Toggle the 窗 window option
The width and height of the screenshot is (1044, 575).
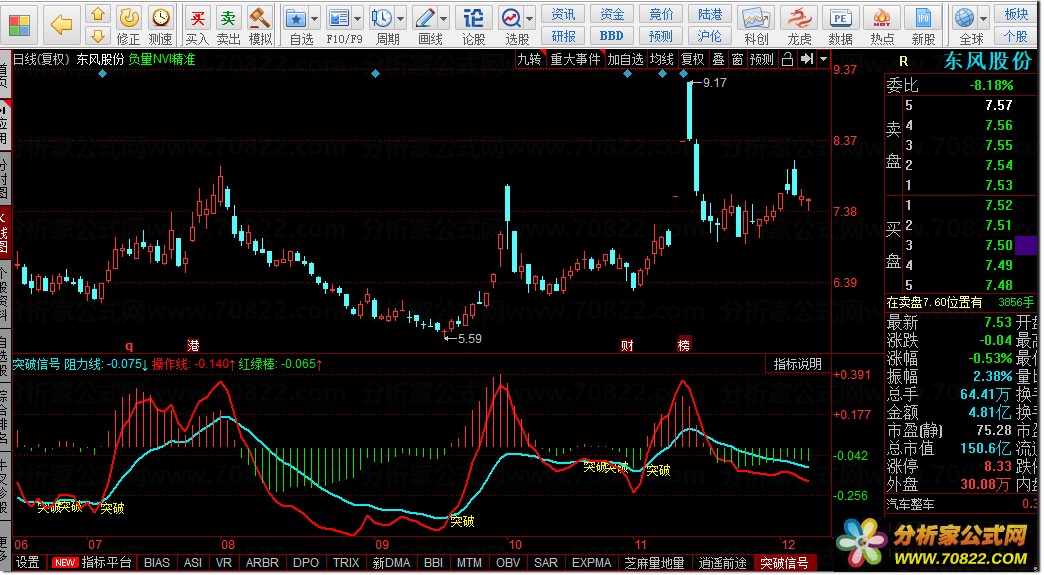[737, 59]
